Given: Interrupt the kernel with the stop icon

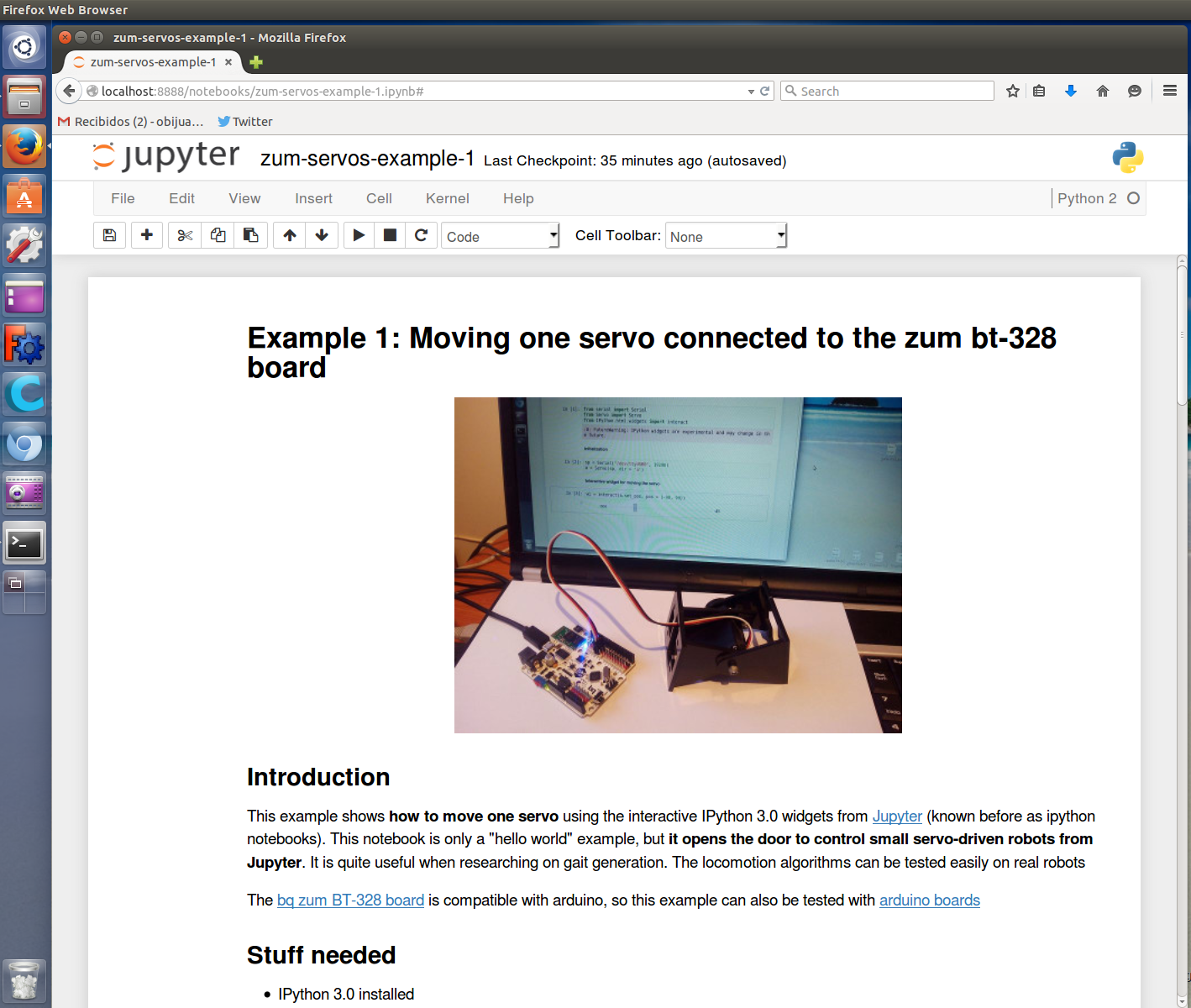Looking at the screenshot, I should [x=390, y=235].
